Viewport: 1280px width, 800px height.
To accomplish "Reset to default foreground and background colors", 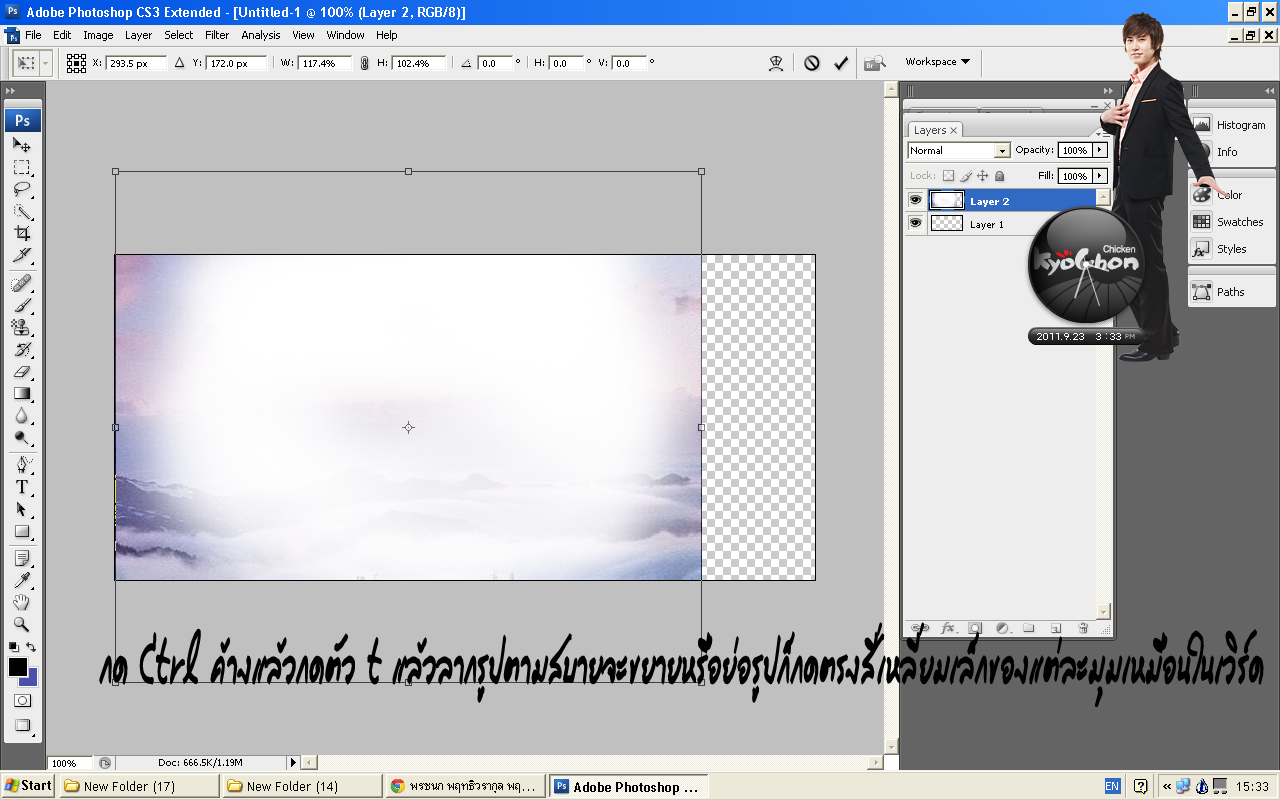I will click(13, 647).
